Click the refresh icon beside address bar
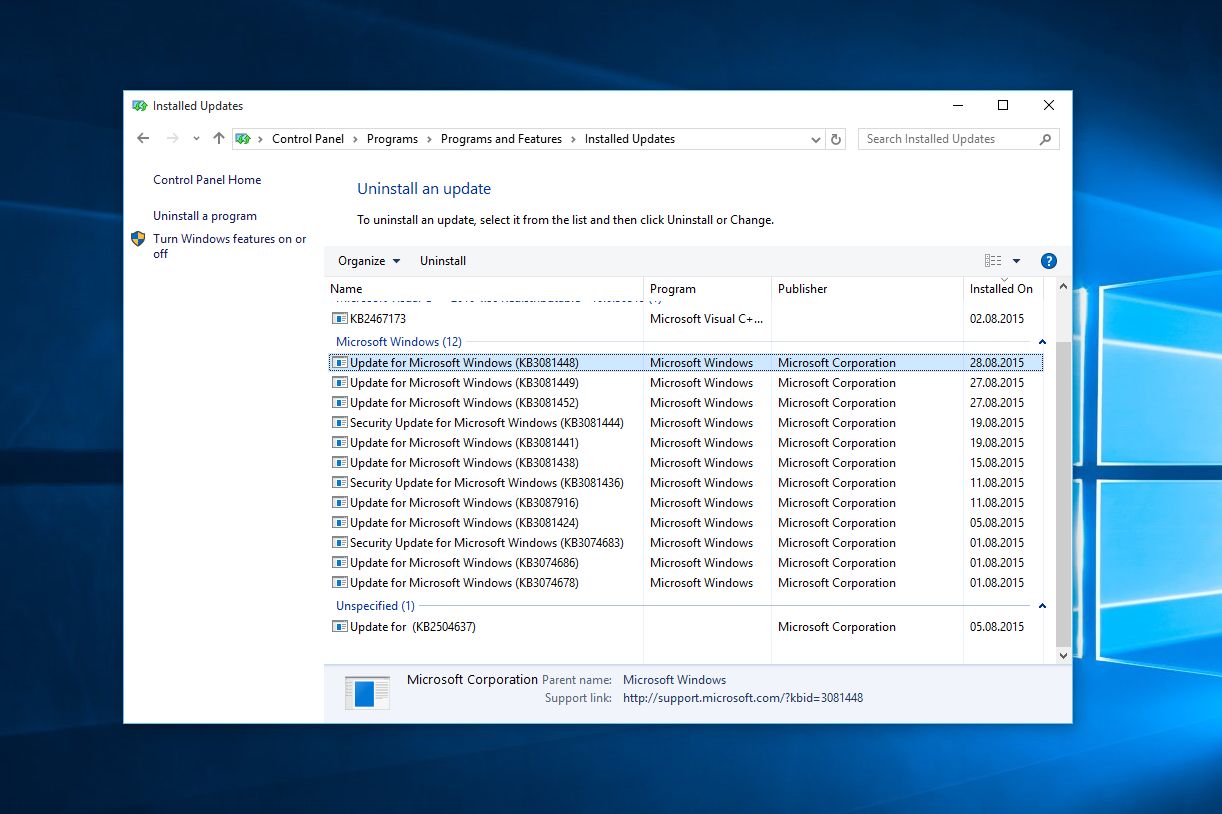Viewport: 1222px width, 814px height. (x=837, y=139)
